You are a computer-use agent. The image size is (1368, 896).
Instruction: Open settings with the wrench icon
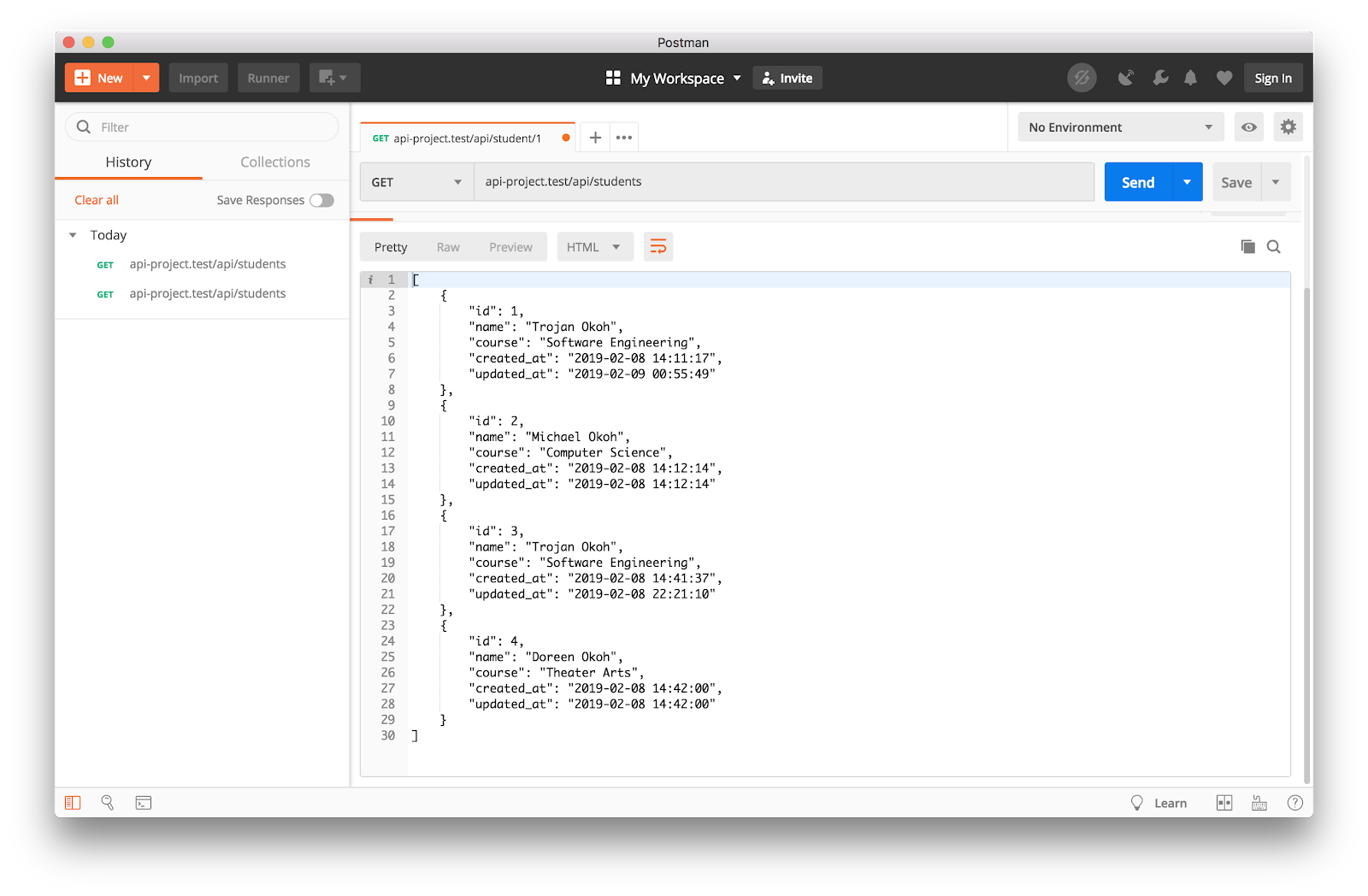[x=1160, y=78]
